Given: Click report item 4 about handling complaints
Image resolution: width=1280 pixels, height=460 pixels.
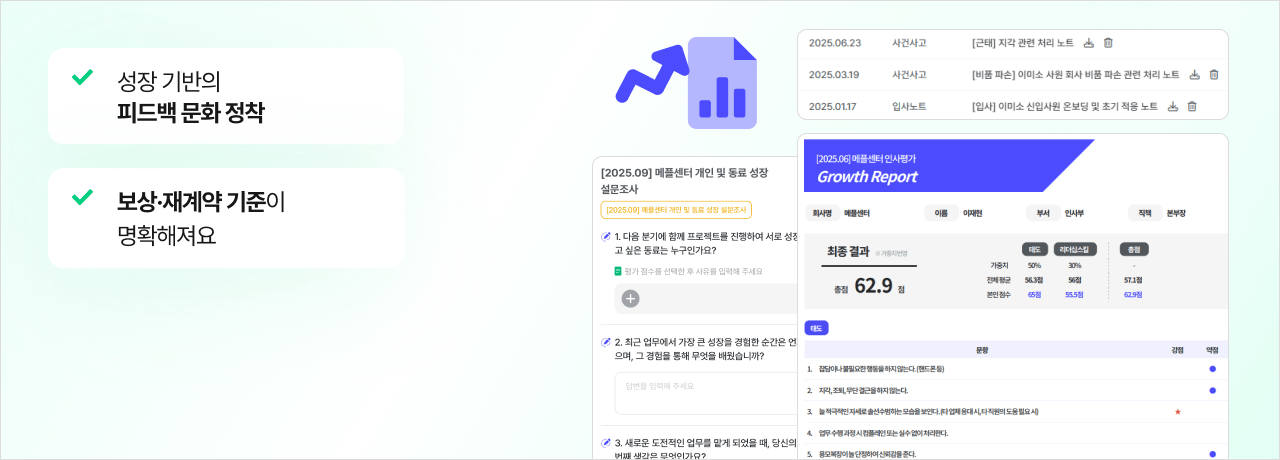Looking at the screenshot, I should pyautogui.click(x=883, y=433).
